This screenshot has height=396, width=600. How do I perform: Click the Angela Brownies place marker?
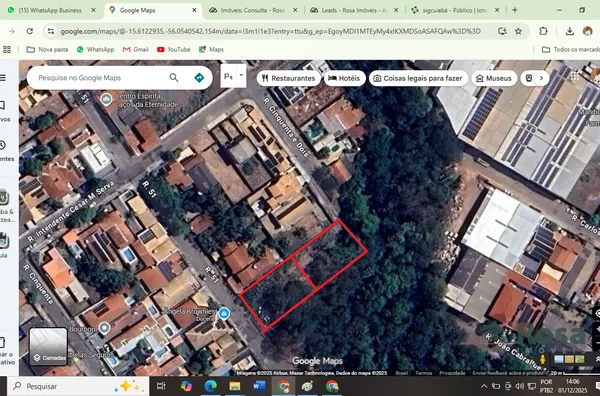point(224,313)
